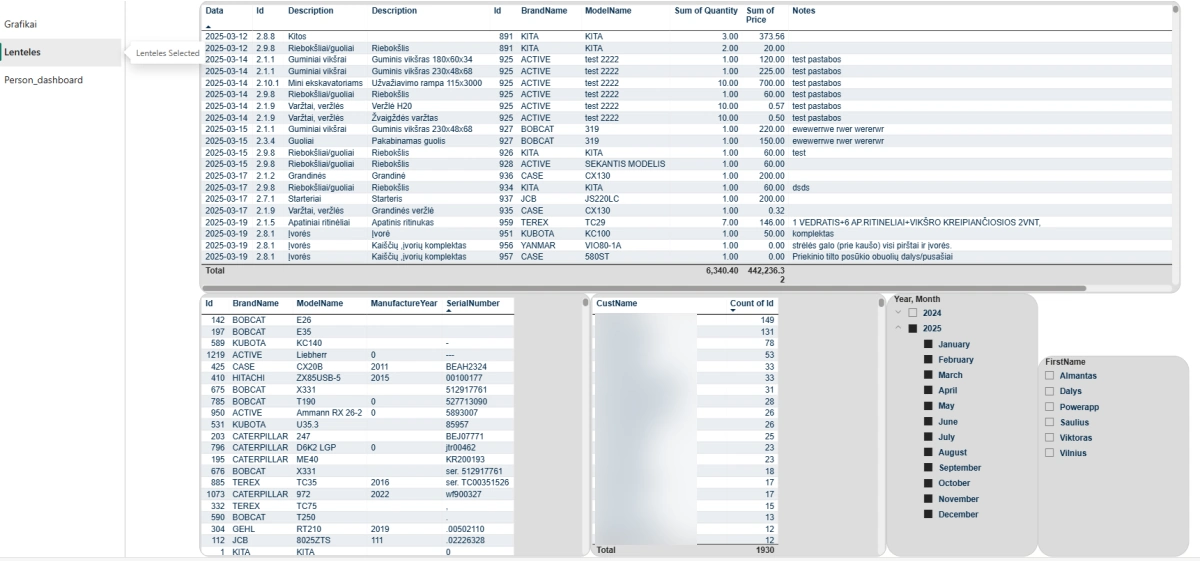Click the CustName column header

(616, 302)
